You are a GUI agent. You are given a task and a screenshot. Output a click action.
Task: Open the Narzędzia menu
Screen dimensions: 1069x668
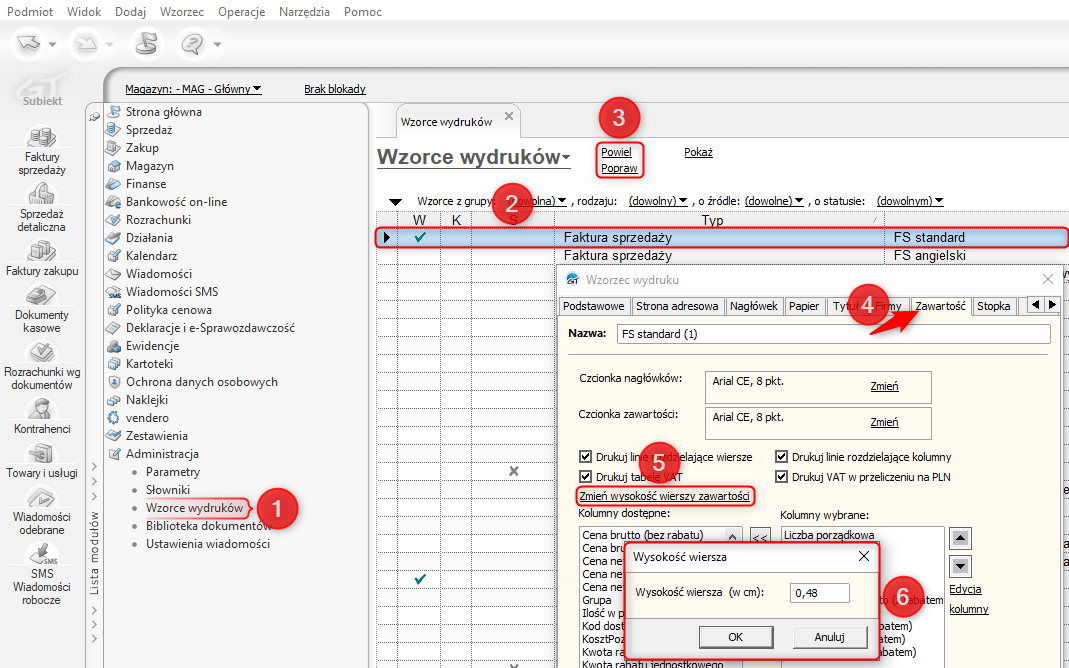(x=304, y=12)
